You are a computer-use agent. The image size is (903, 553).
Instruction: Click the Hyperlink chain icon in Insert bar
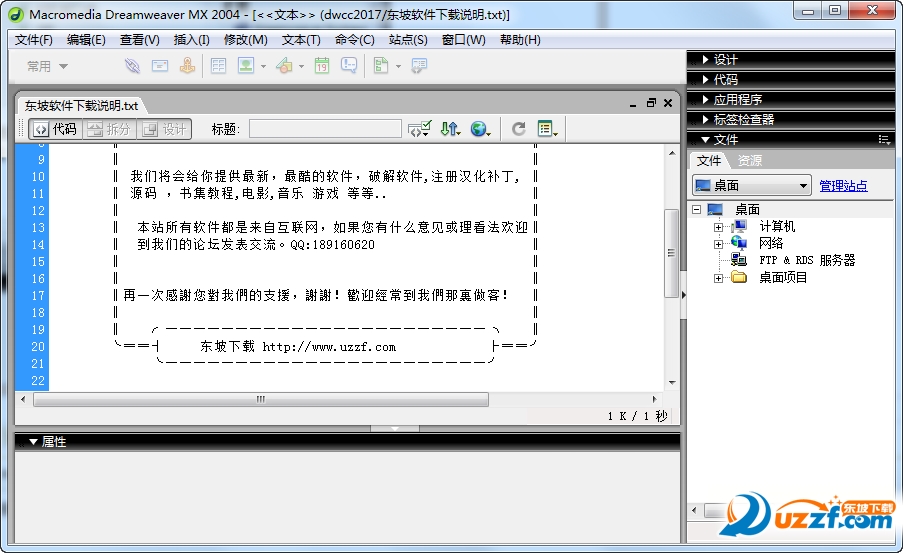click(x=132, y=66)
